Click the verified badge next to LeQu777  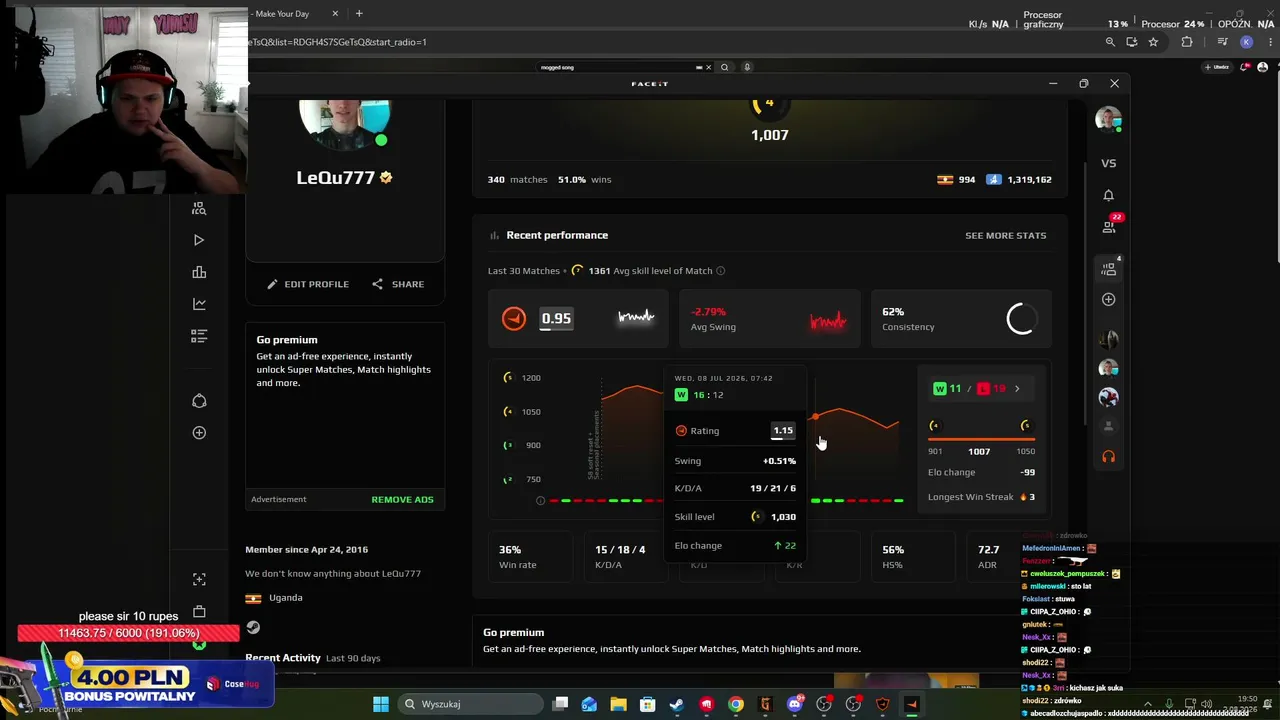[x=386, y=178]
